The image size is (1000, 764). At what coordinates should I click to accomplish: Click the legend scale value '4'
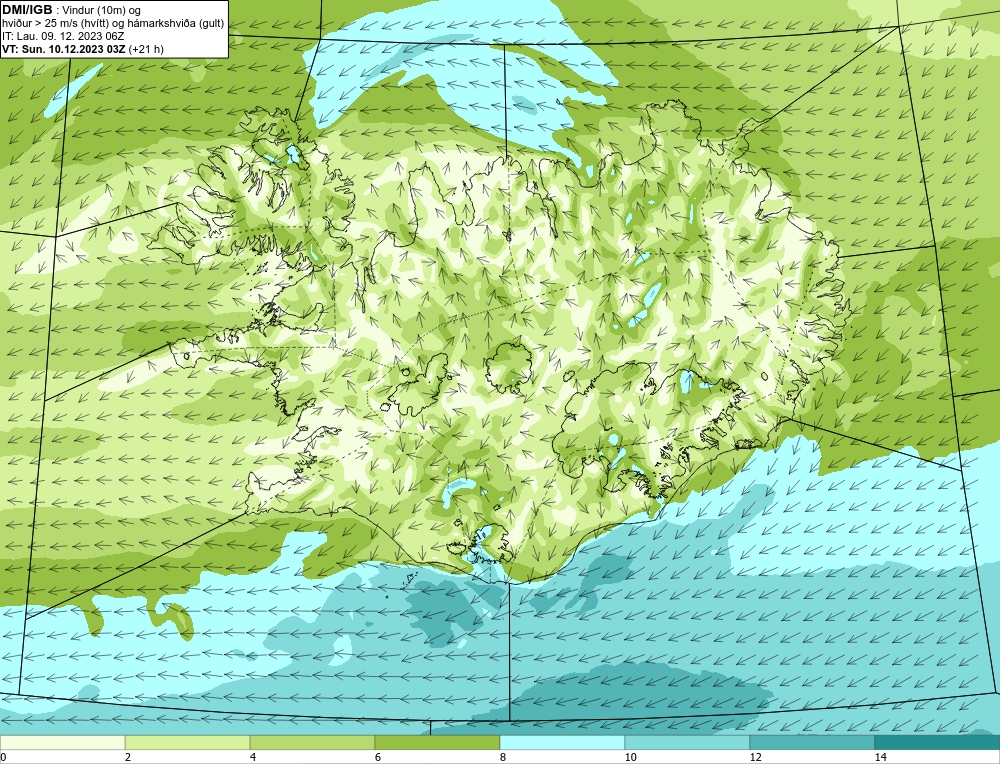(253, 757)
